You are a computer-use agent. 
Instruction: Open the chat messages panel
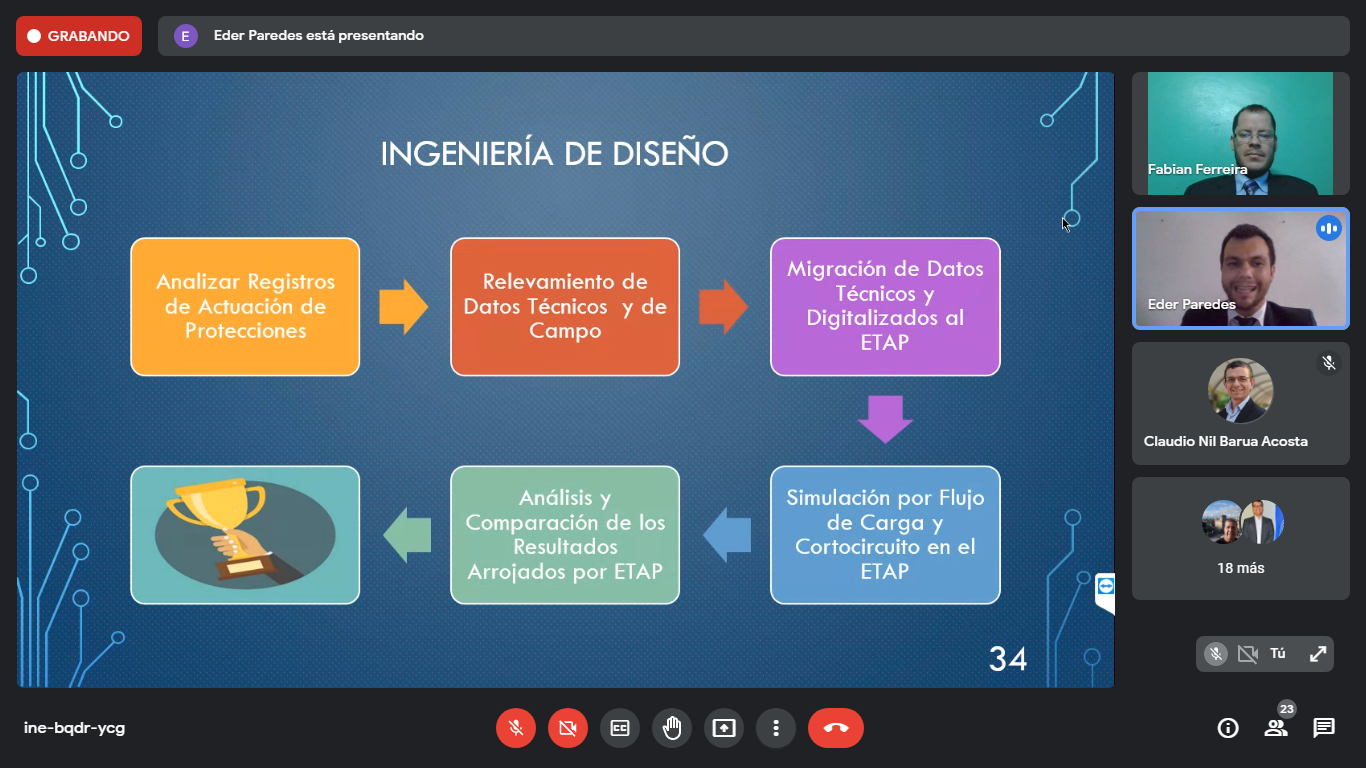(1324, 728)
